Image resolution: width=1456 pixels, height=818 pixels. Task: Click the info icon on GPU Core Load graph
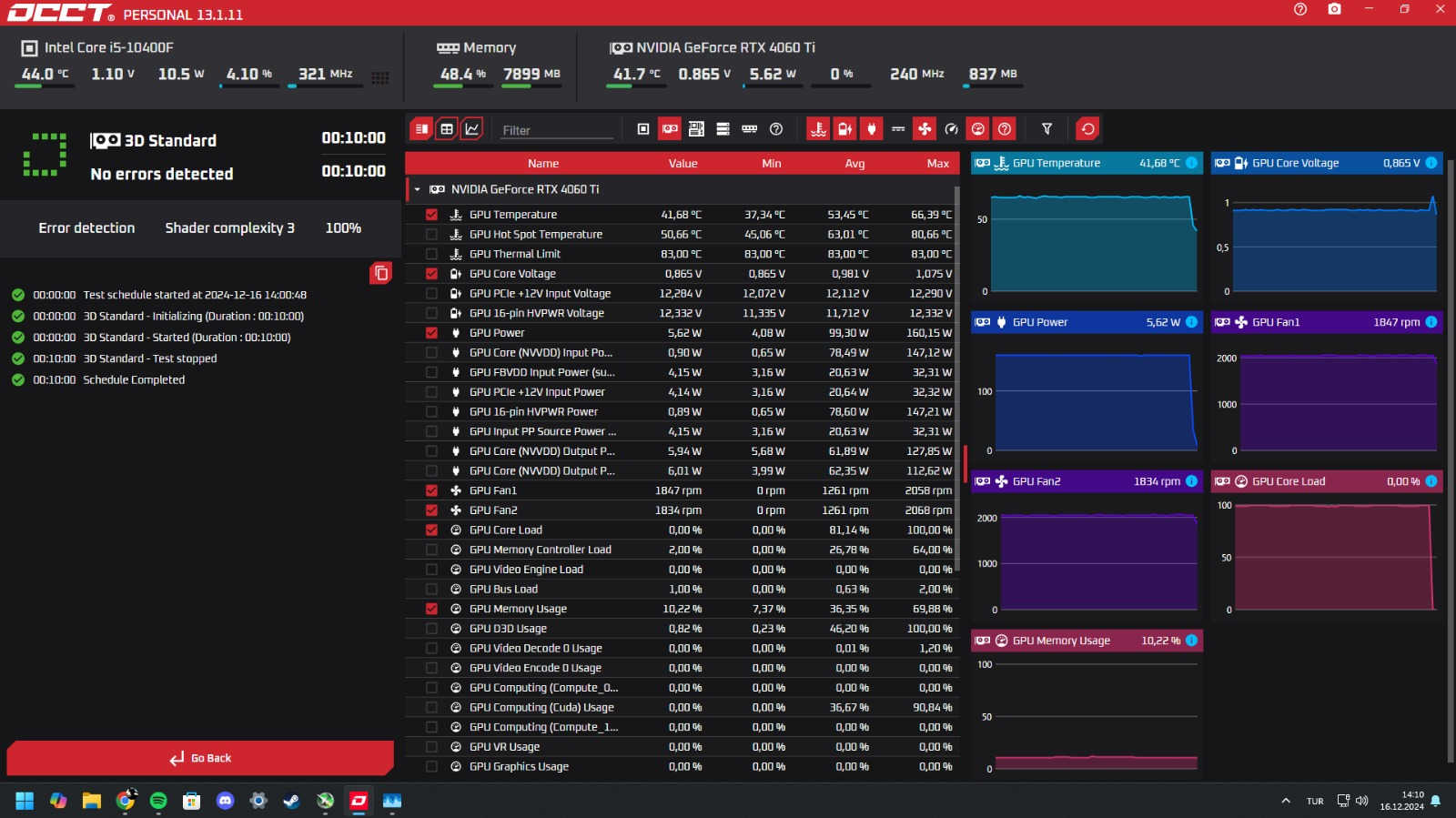tap(1431, 481)
